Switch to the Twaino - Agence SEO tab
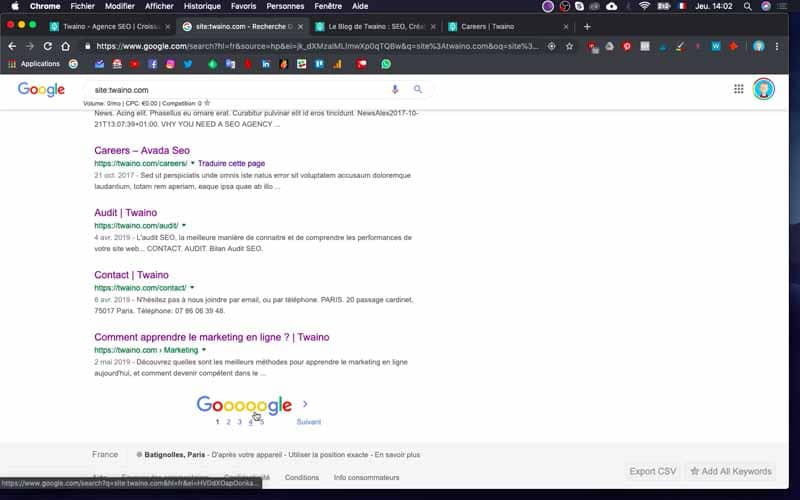 click(110, 27)
